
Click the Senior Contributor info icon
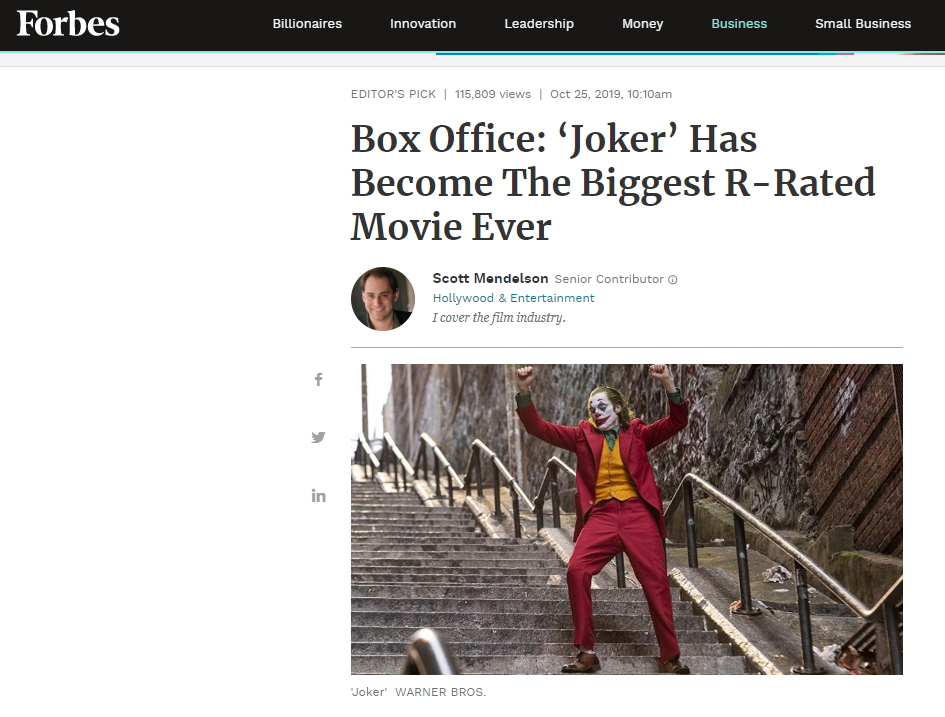pos(673,280)
